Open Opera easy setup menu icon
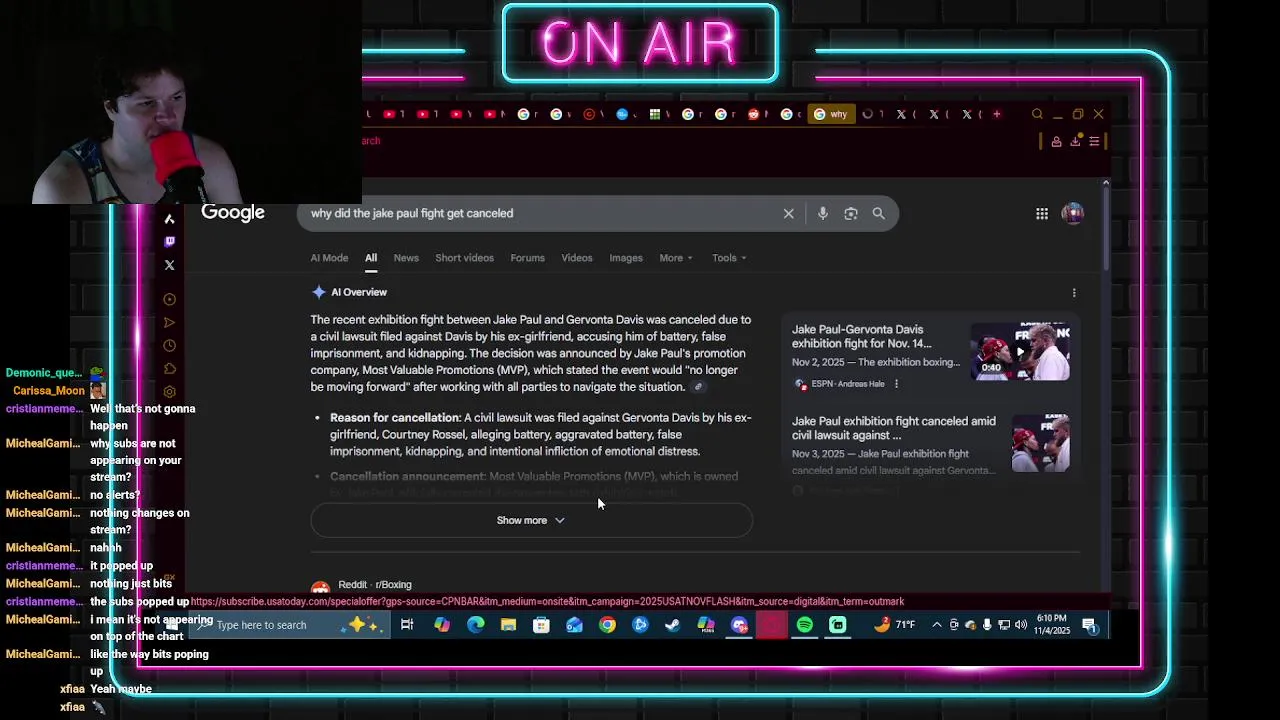 click(x=1095, y=141)
